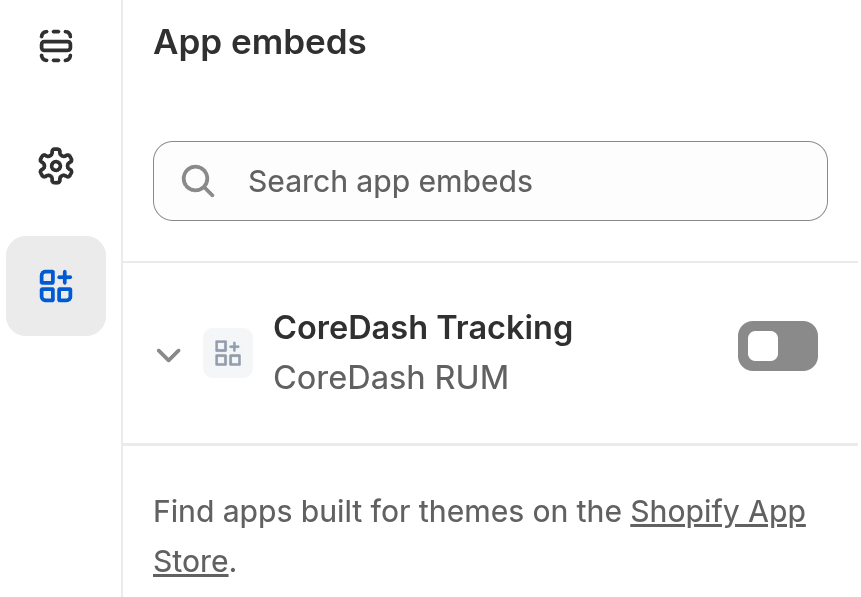The height and width of the screenshot is (597, 861).
Task: Open the Sections panel from the sidebar
Action: pos(56,46)
